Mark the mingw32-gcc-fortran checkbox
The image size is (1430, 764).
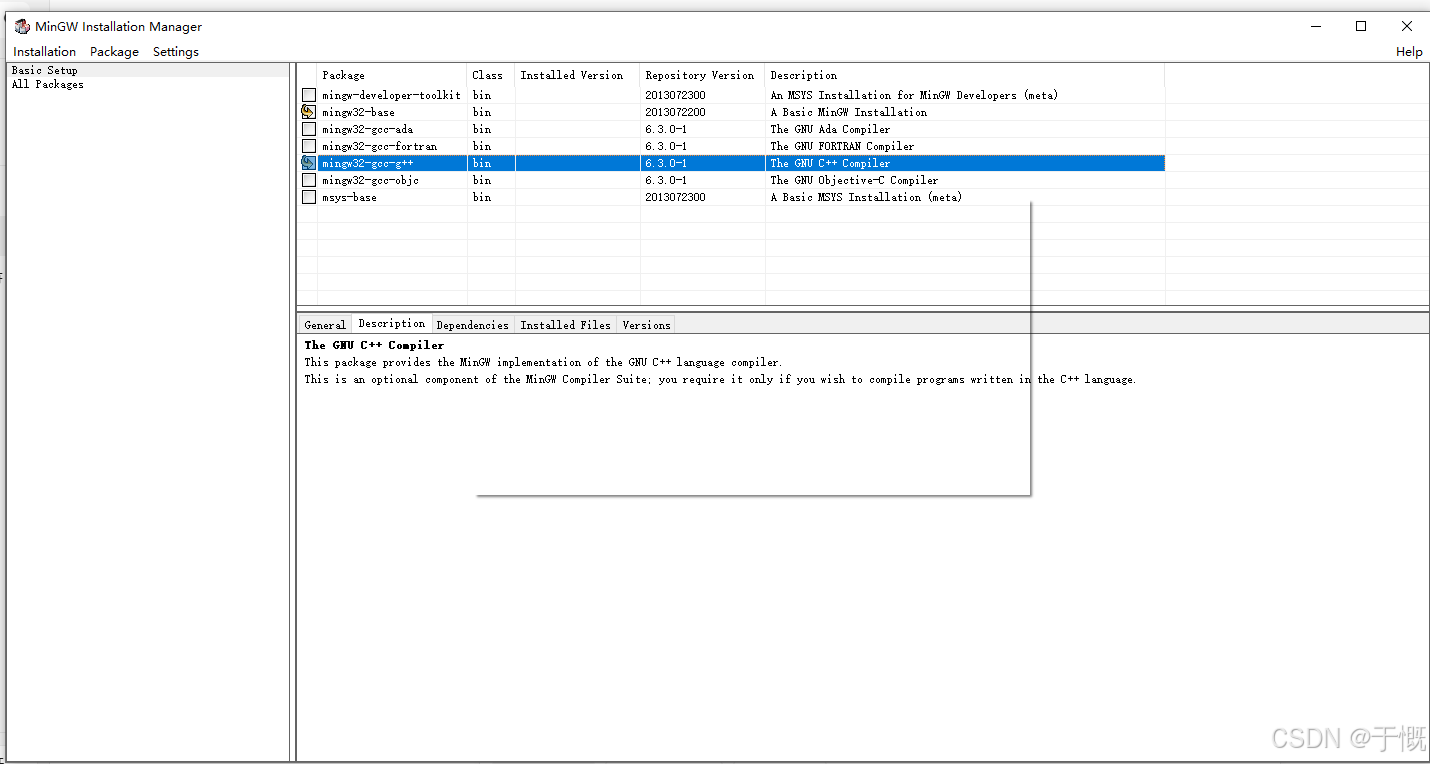(309, 146)
